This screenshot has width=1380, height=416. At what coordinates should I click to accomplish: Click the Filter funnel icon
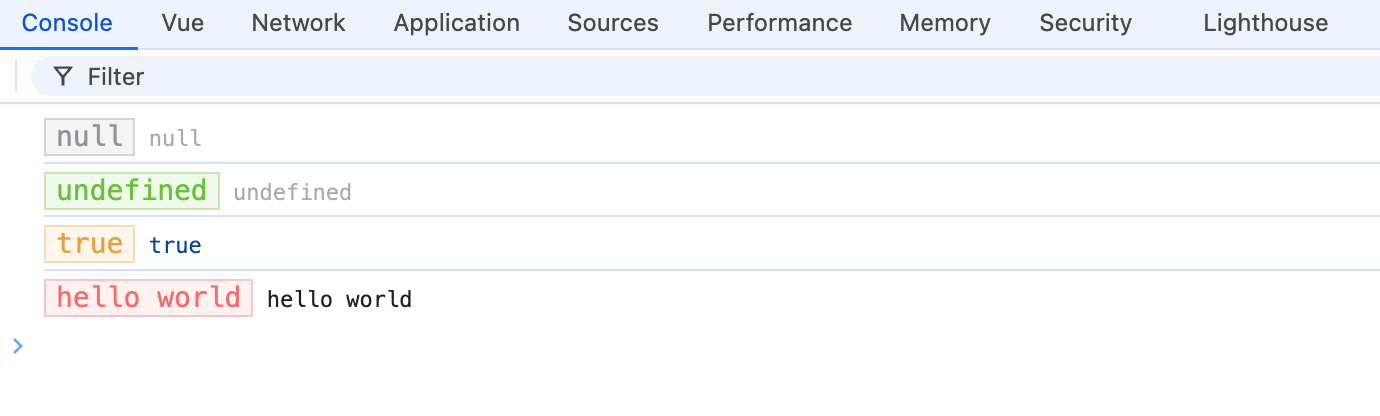point(63,76)
